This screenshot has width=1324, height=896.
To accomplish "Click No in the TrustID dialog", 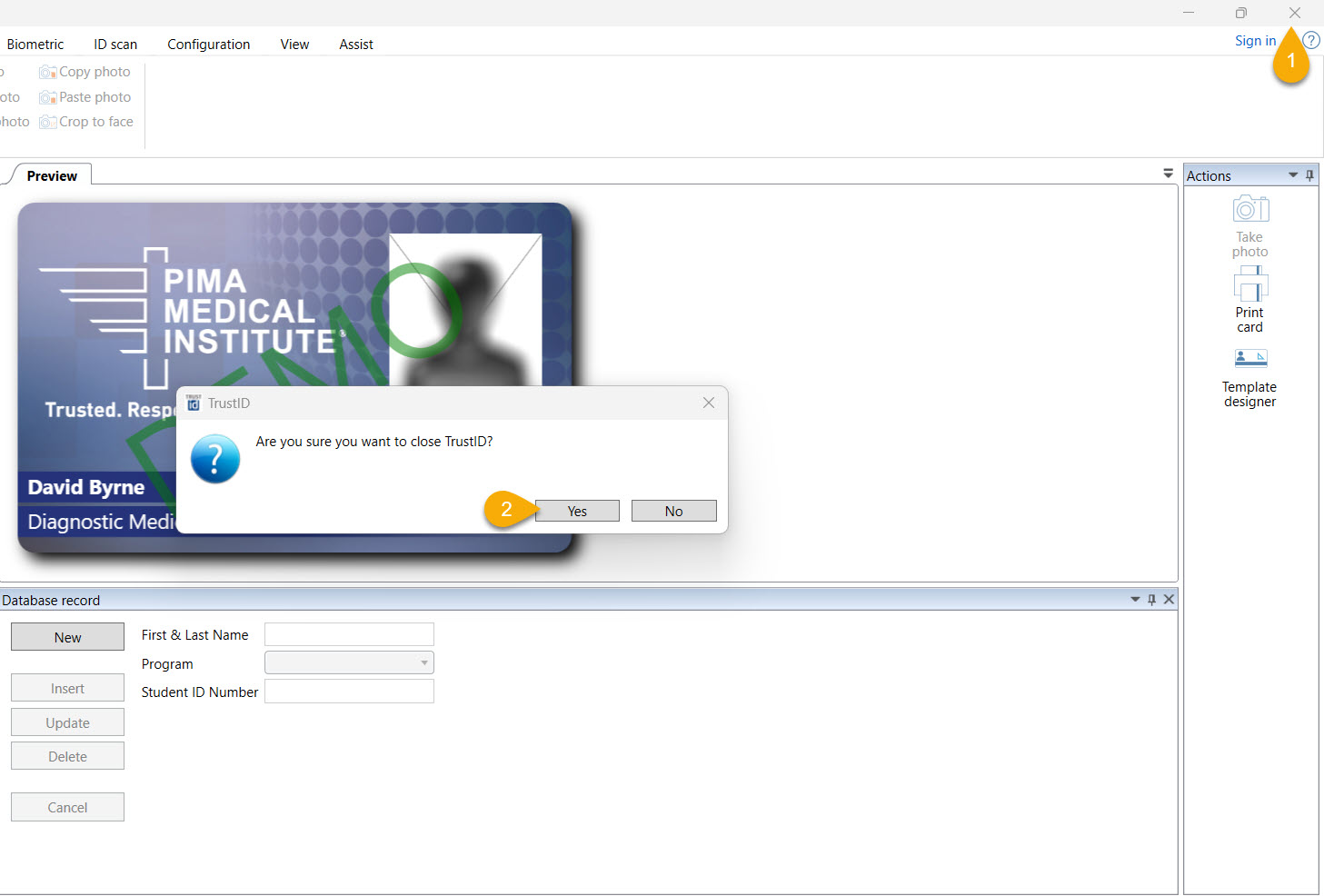I will point(673,511).
